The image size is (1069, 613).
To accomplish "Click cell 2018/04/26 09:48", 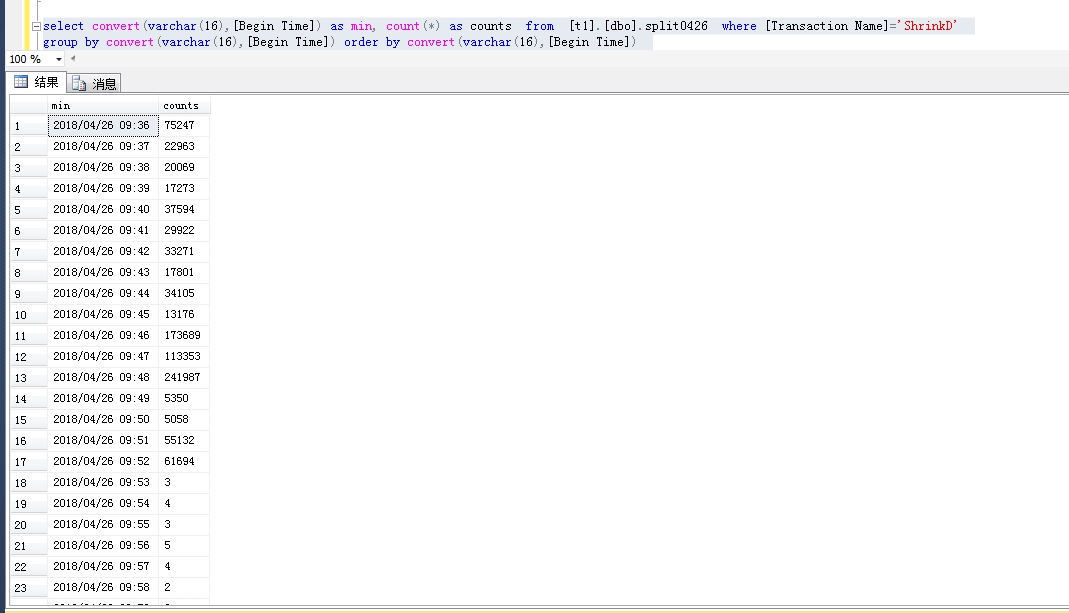I will pyautogui.click(x=103, y=378).
